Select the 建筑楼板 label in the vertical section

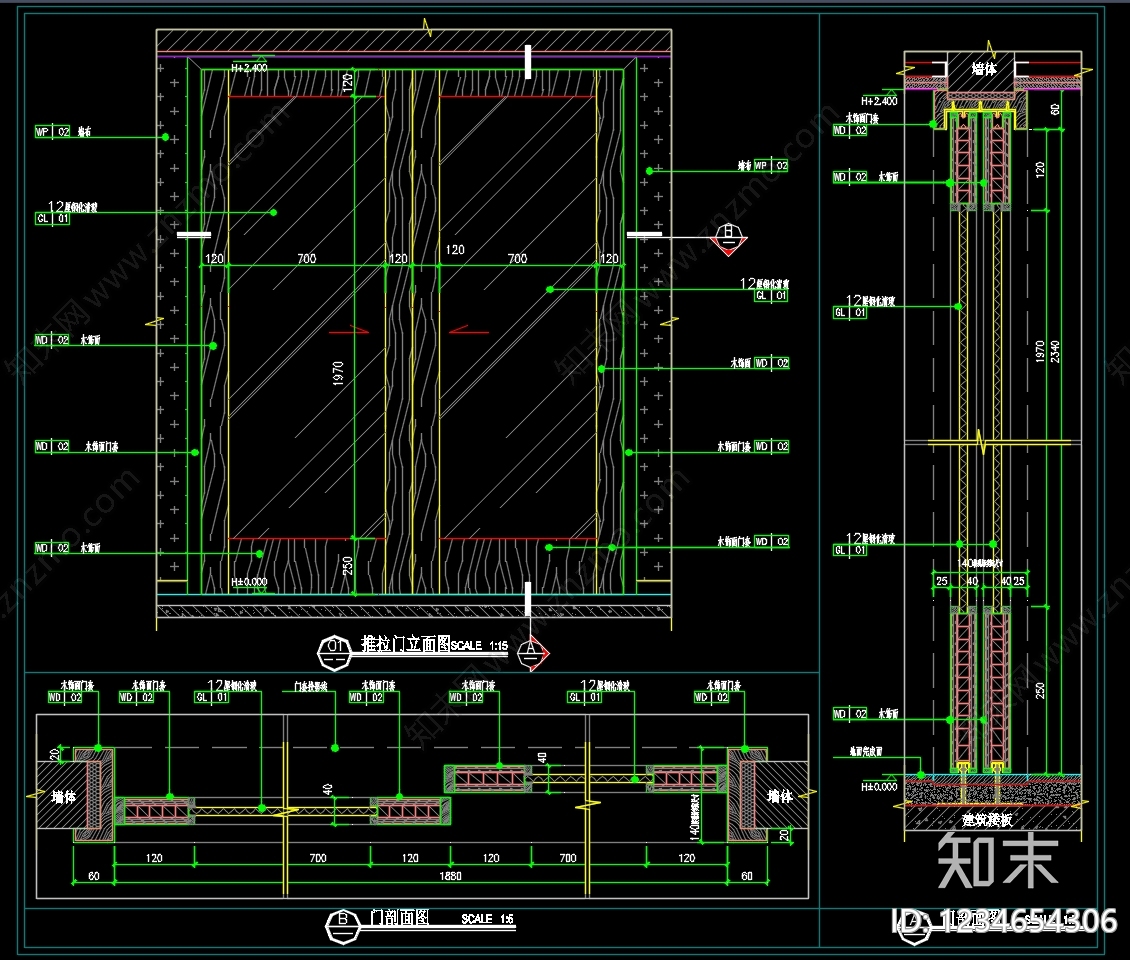(x=987, y=819)
